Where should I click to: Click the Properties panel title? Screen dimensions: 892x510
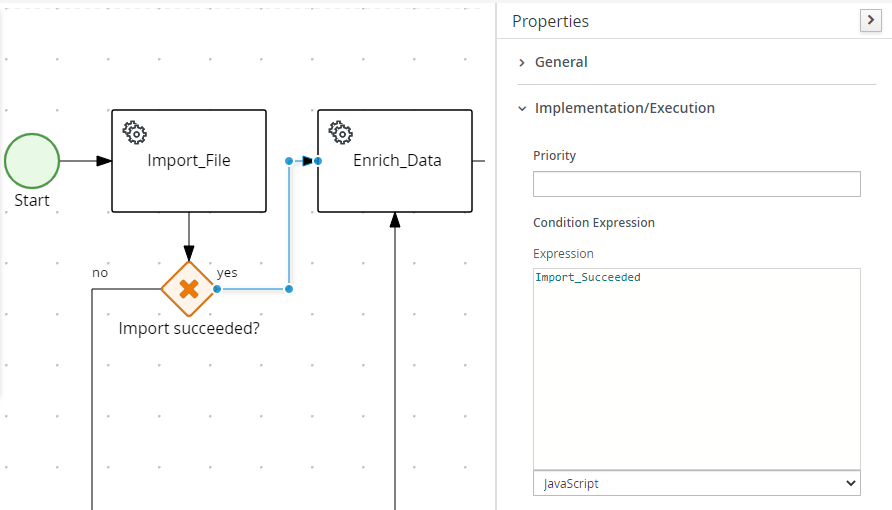point(550,21)
